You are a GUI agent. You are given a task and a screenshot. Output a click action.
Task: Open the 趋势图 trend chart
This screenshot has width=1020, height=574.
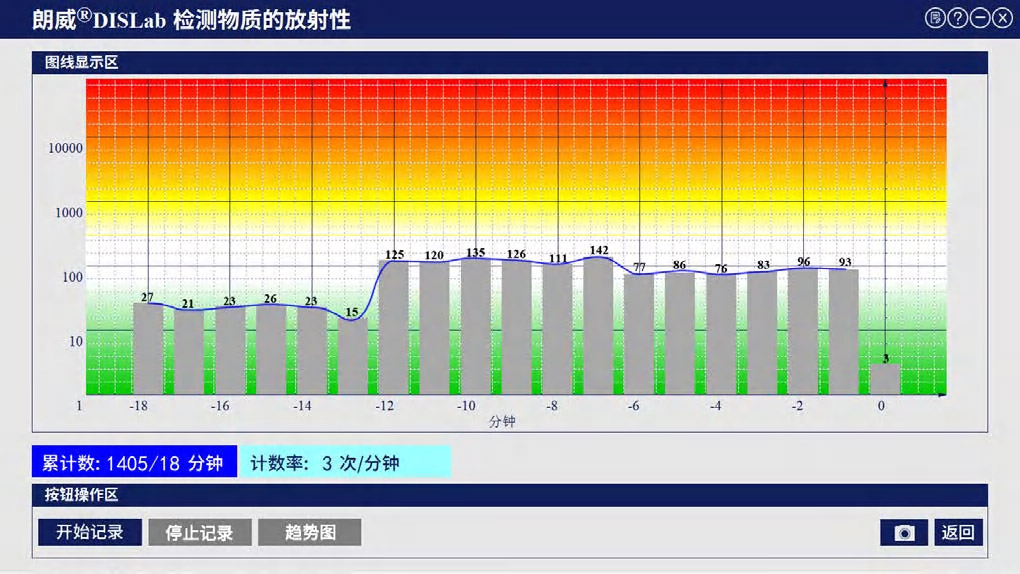(309, 532)
